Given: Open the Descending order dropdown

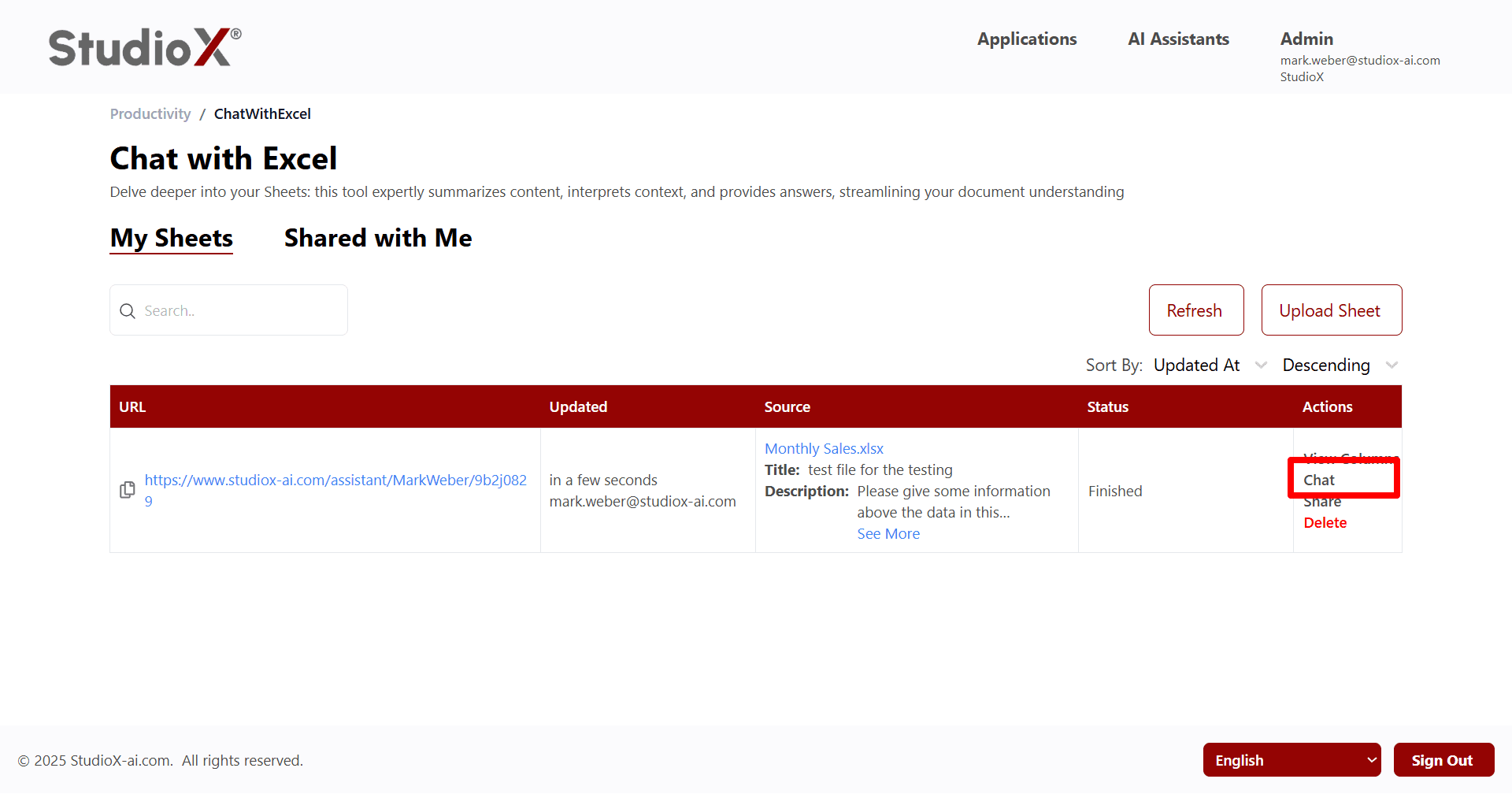Looking at the screenshot, I should pos(1339,365).
